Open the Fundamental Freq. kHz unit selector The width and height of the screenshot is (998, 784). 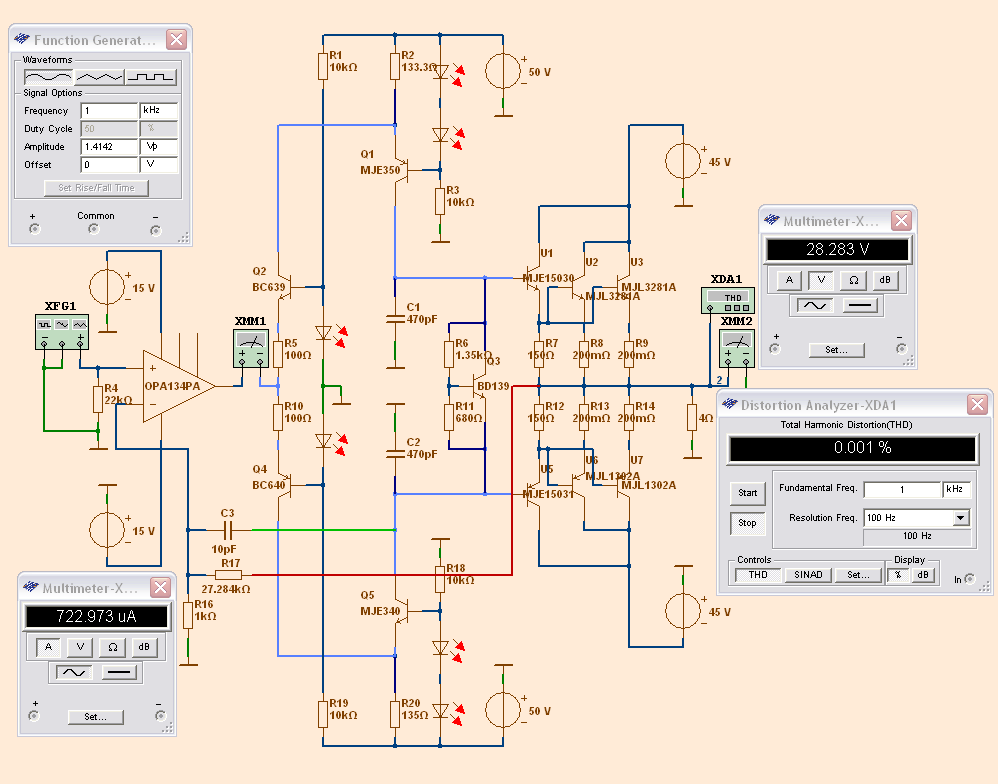956,489
